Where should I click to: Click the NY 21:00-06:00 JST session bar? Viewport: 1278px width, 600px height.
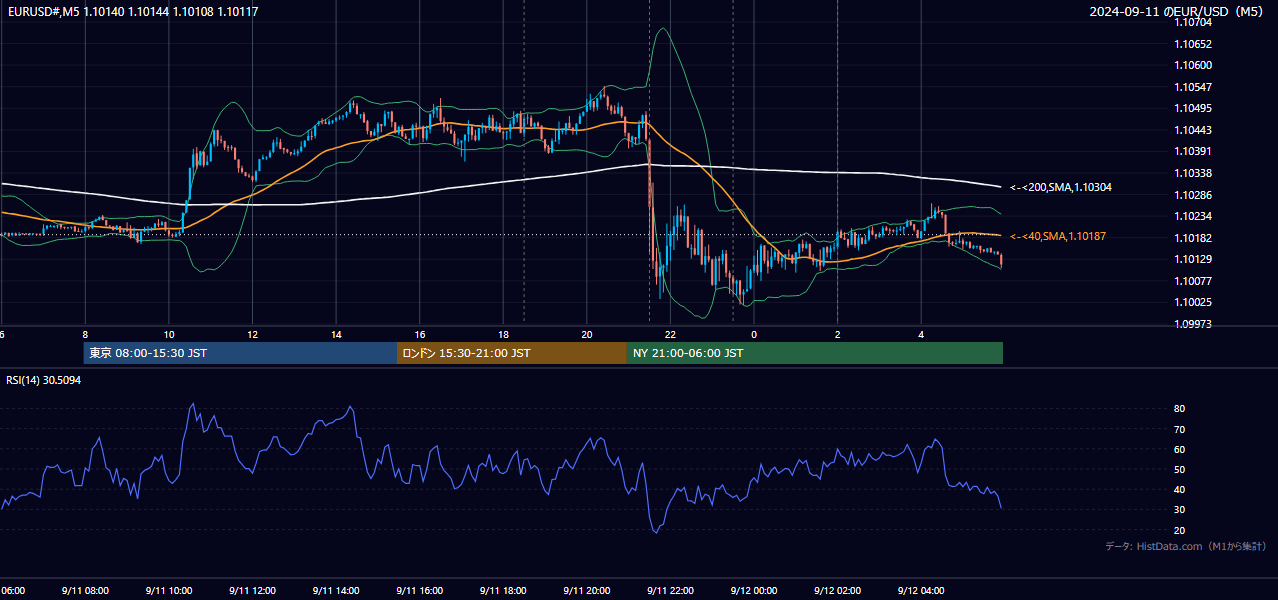point(815,353)
